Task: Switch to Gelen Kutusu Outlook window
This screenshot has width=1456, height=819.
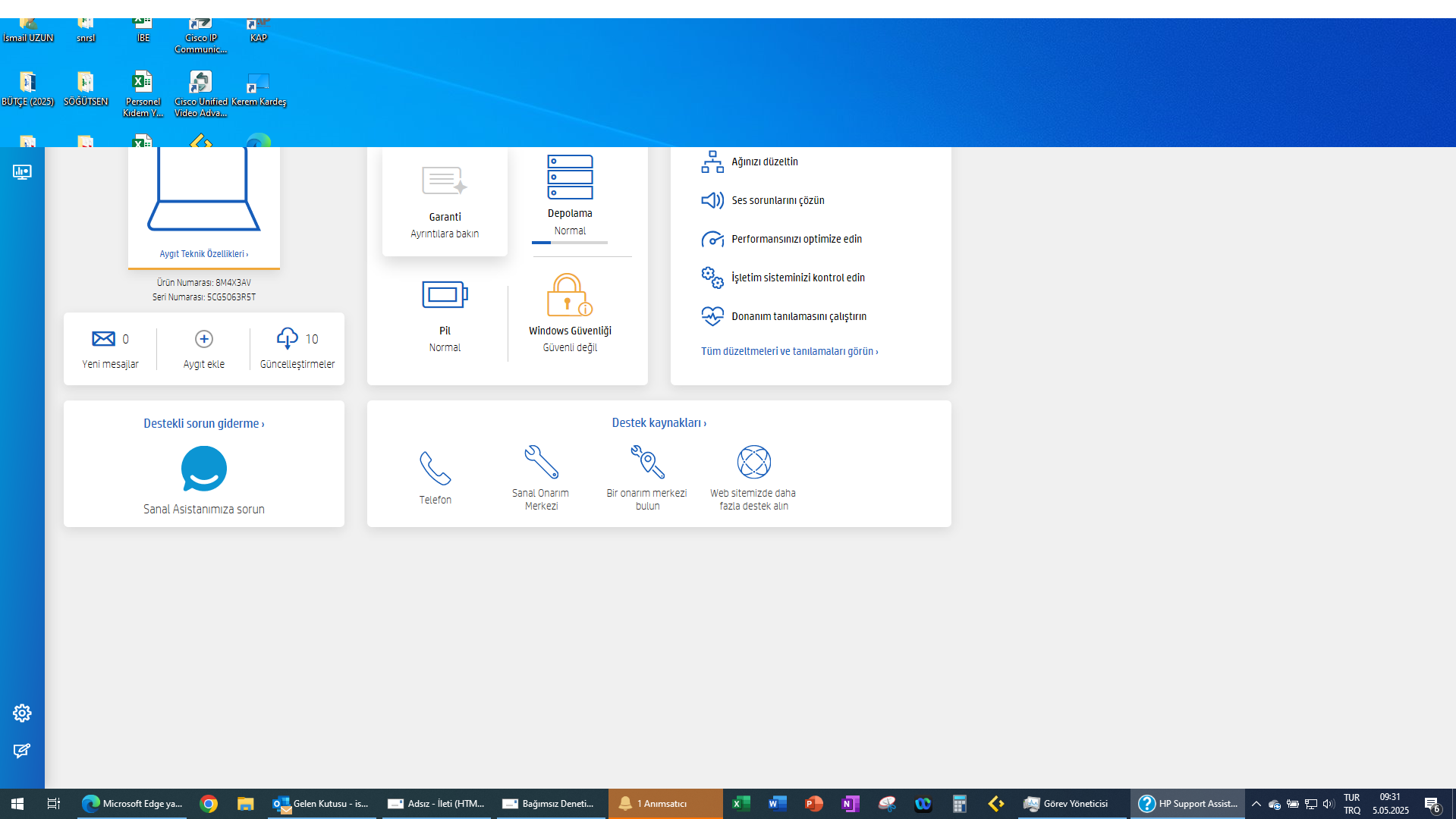Action: (322, 804)
